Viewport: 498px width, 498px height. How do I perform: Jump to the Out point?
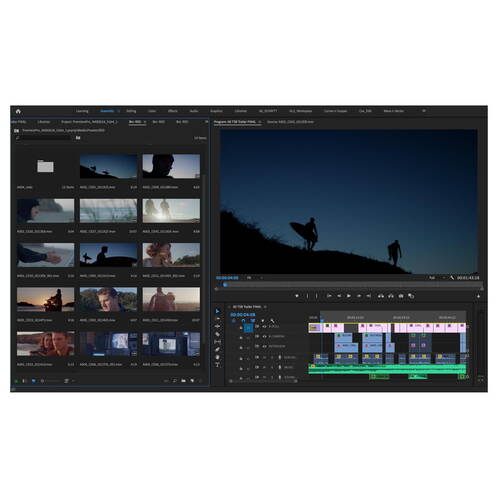point(369,296)
